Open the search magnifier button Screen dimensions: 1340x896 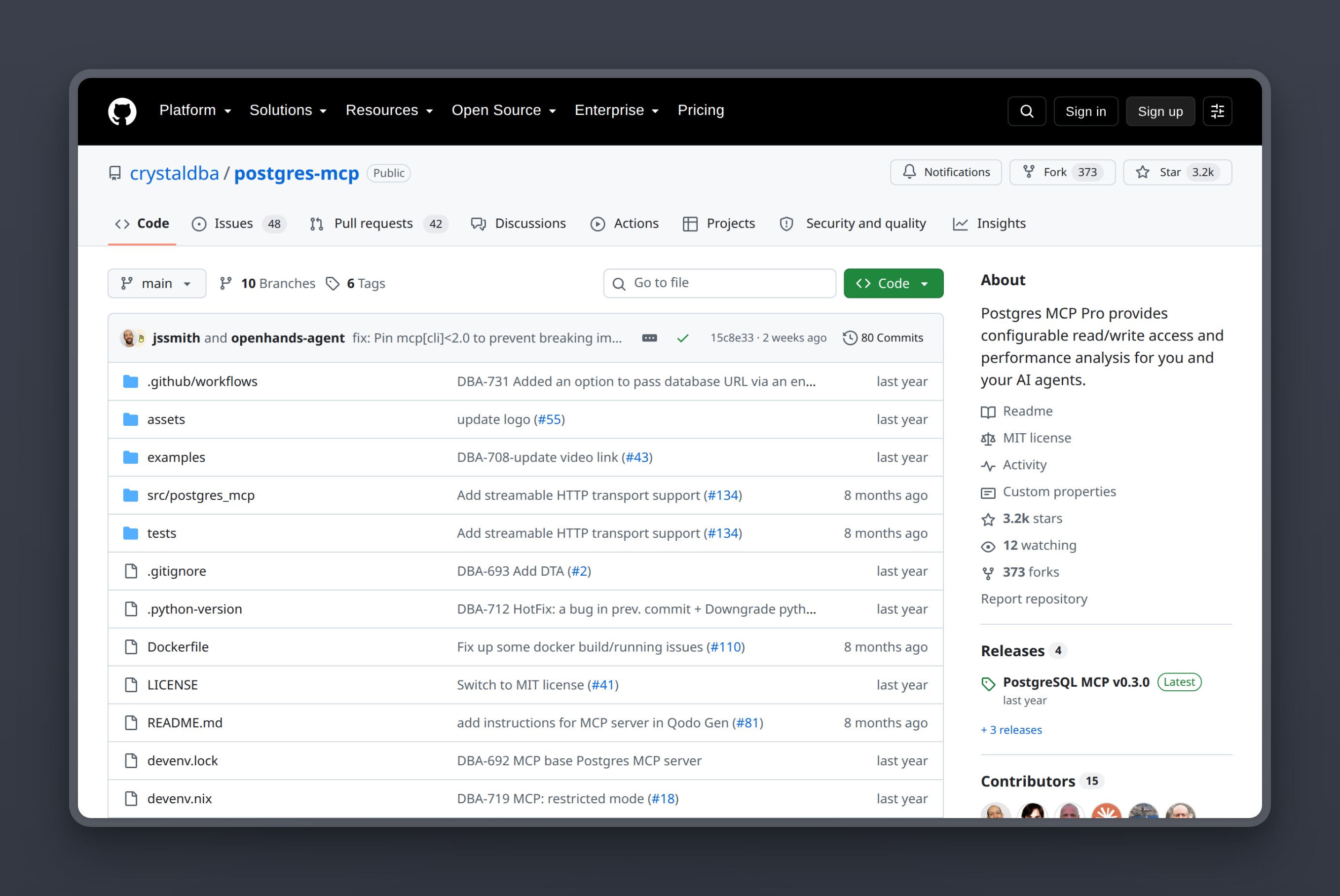(1026, 112)
